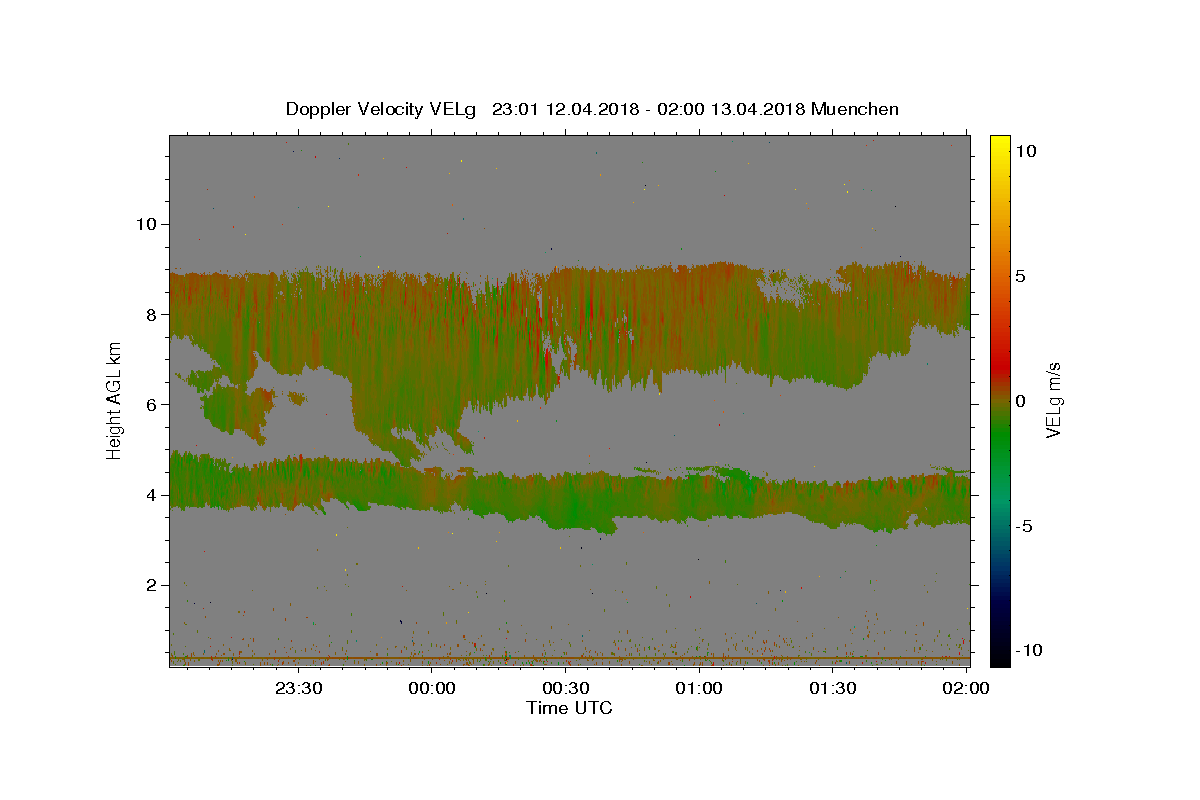This screenshot has height=800, width=1200.
Task: Click the 'VELg m/s' colorbar title
Action: (x=1054, y=401)
